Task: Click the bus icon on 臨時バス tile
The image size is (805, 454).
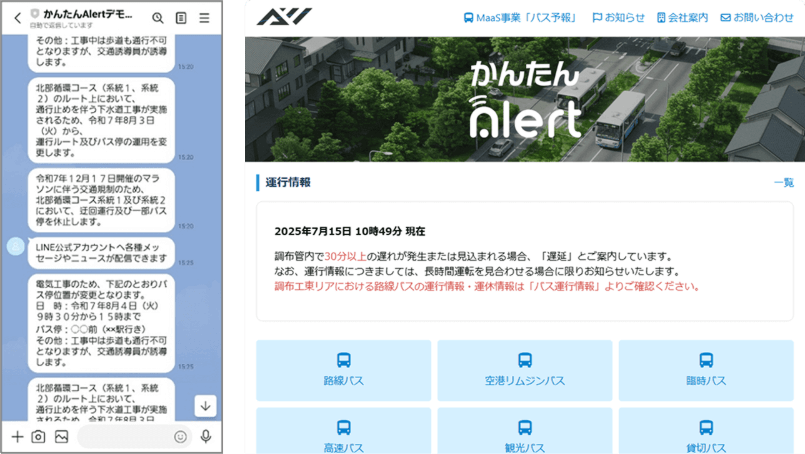Action: pos(706,360)
